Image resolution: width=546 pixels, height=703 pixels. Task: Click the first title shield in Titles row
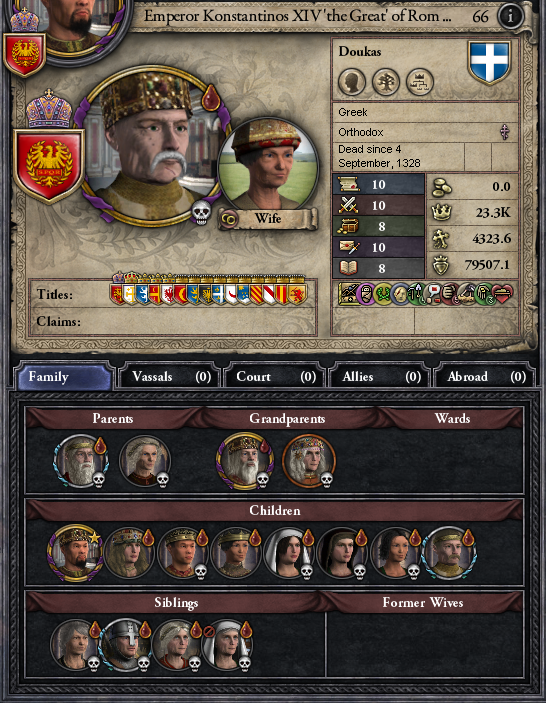(x=117, y=293)
